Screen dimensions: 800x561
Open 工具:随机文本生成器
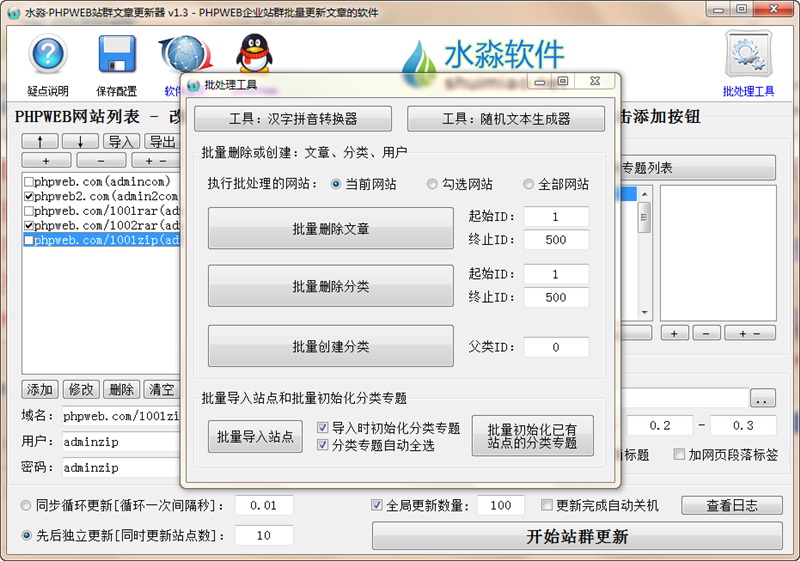pos(506,119)
